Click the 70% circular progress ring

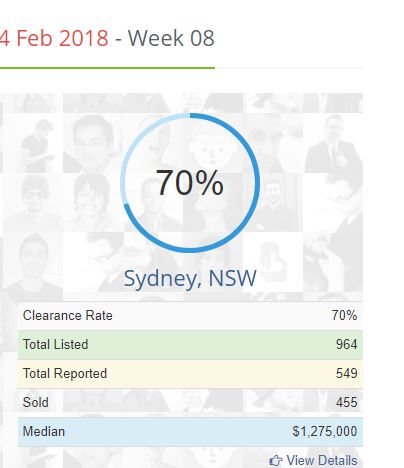point(190,183)
